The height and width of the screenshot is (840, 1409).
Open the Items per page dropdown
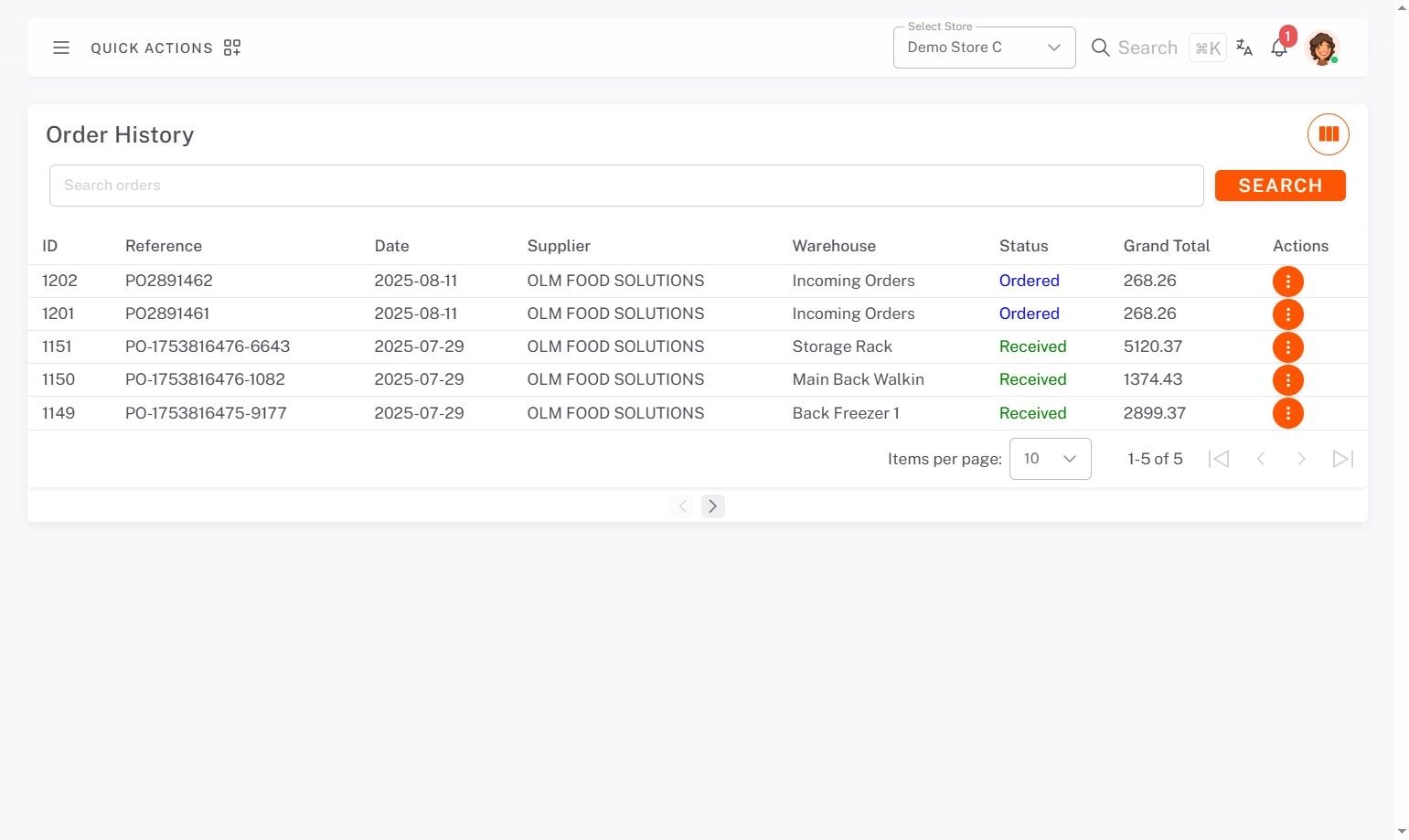[x=1050, y=459]
